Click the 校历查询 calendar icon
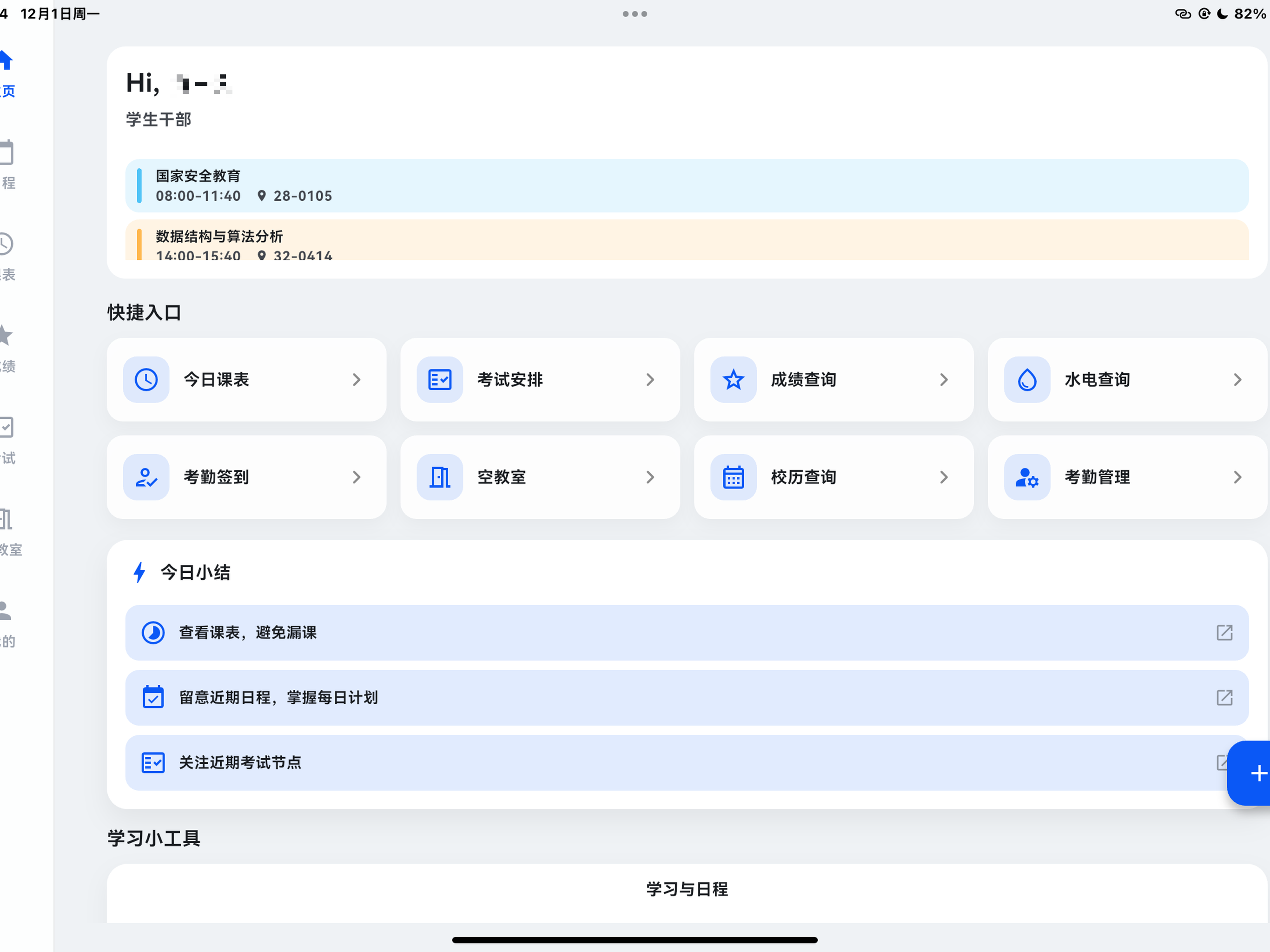This screenshot has width=1270, height=952. 733,477
